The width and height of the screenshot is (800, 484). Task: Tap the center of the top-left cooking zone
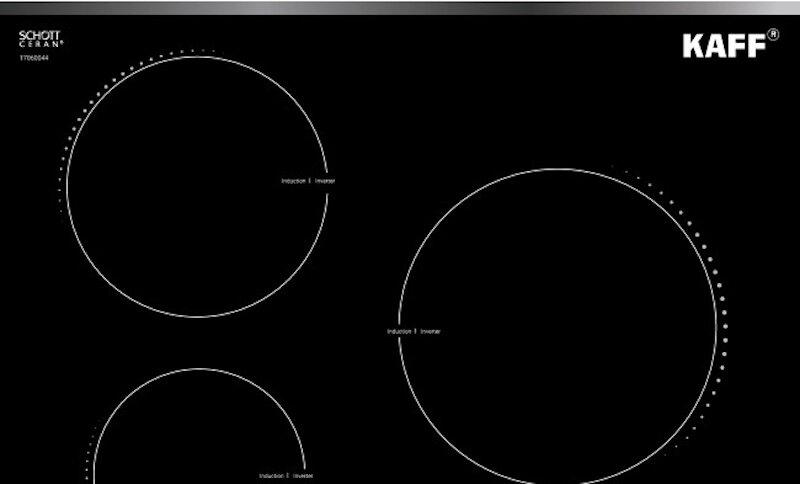(x=197, y=187)
